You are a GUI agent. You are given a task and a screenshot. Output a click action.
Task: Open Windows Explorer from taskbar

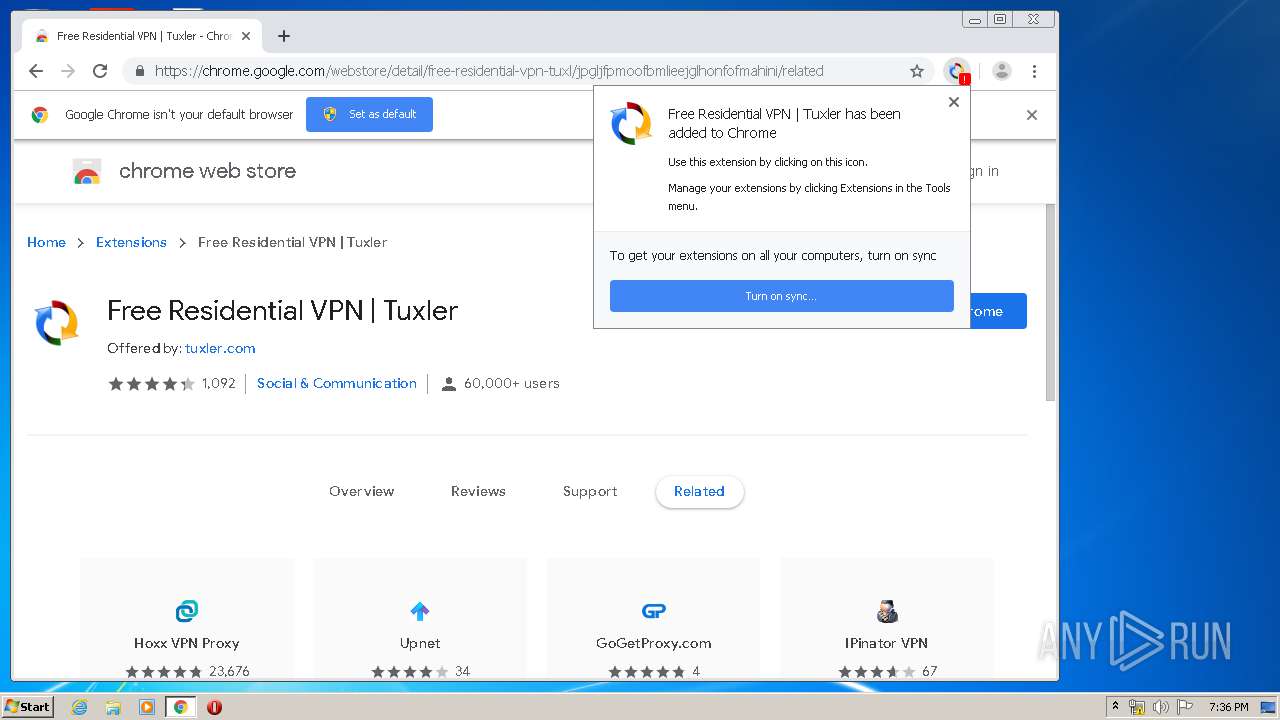click(113, 707)
